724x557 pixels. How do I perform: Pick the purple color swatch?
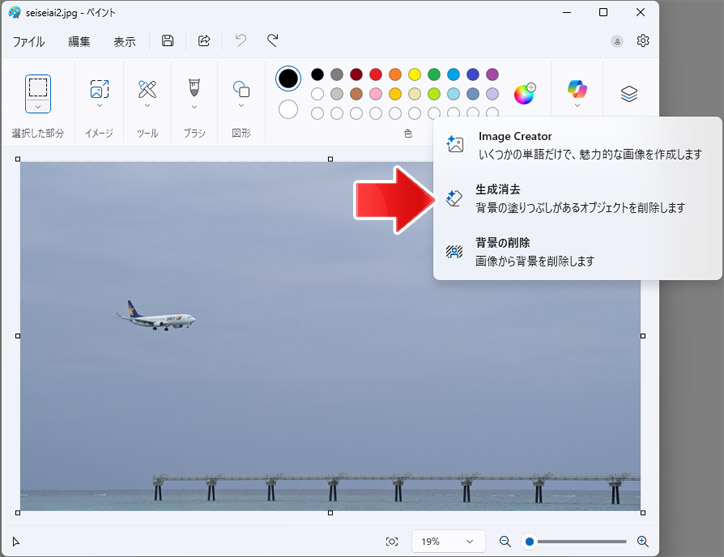492,74
